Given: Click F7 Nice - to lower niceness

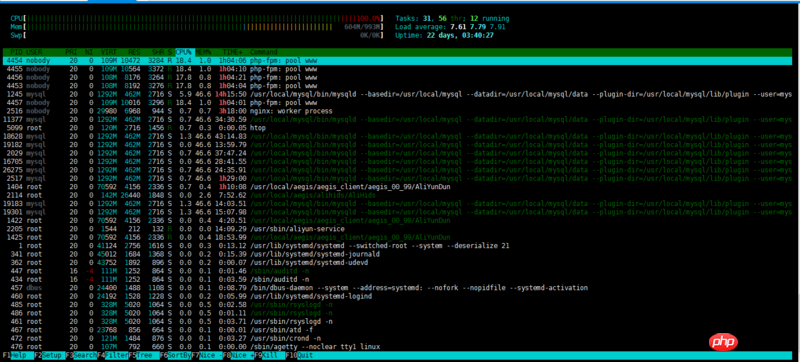Looking at the screenshot, I should [x=207, y=355].
